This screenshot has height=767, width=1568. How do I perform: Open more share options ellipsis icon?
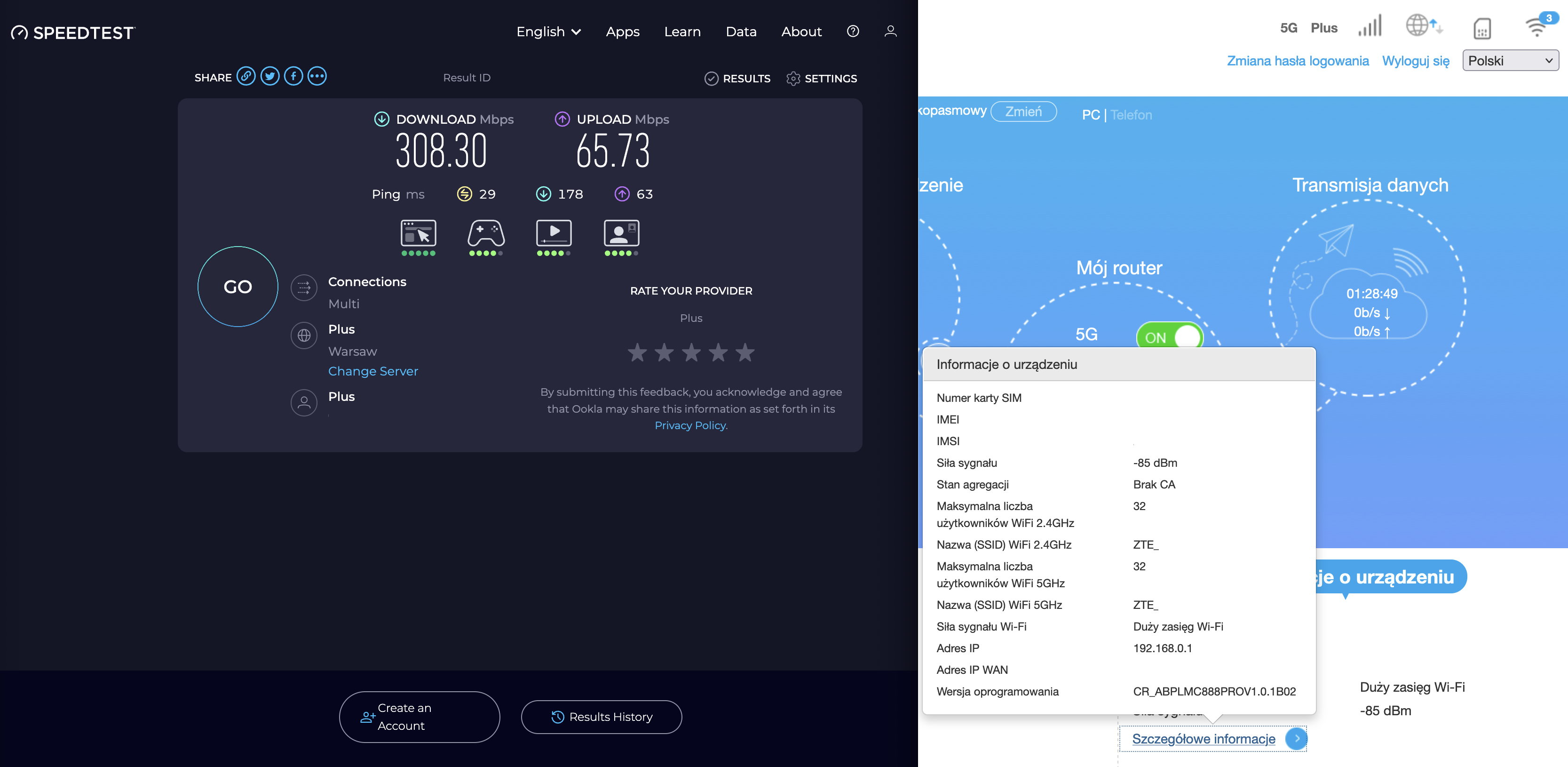point(317,76)
